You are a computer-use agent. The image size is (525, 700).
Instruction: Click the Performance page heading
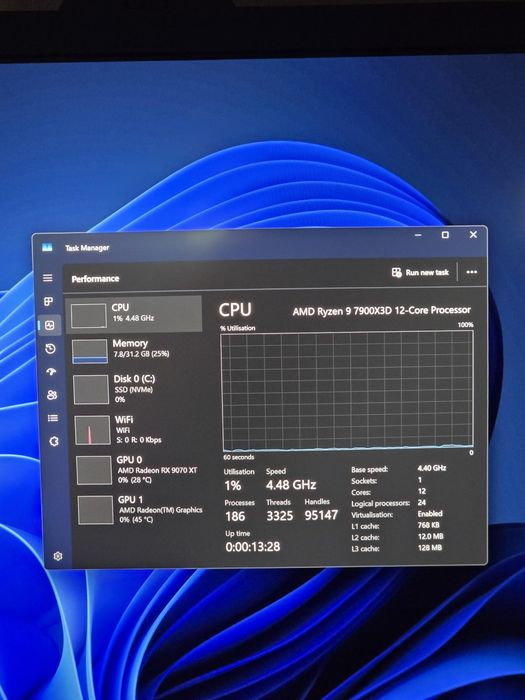95,279
